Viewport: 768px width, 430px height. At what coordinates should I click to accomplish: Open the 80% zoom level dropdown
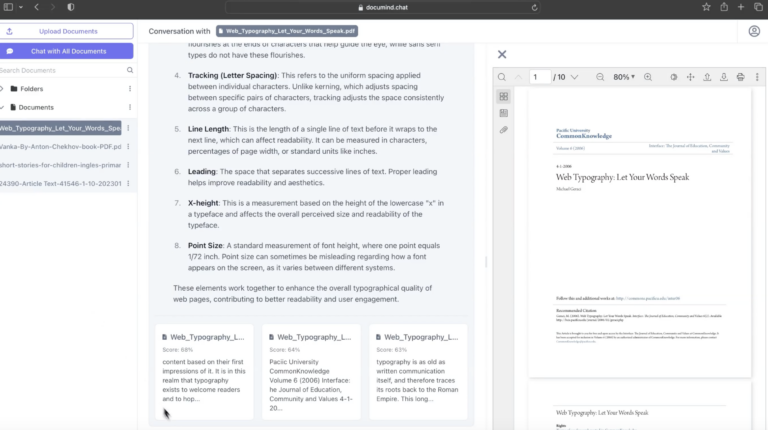coord(624,77)
